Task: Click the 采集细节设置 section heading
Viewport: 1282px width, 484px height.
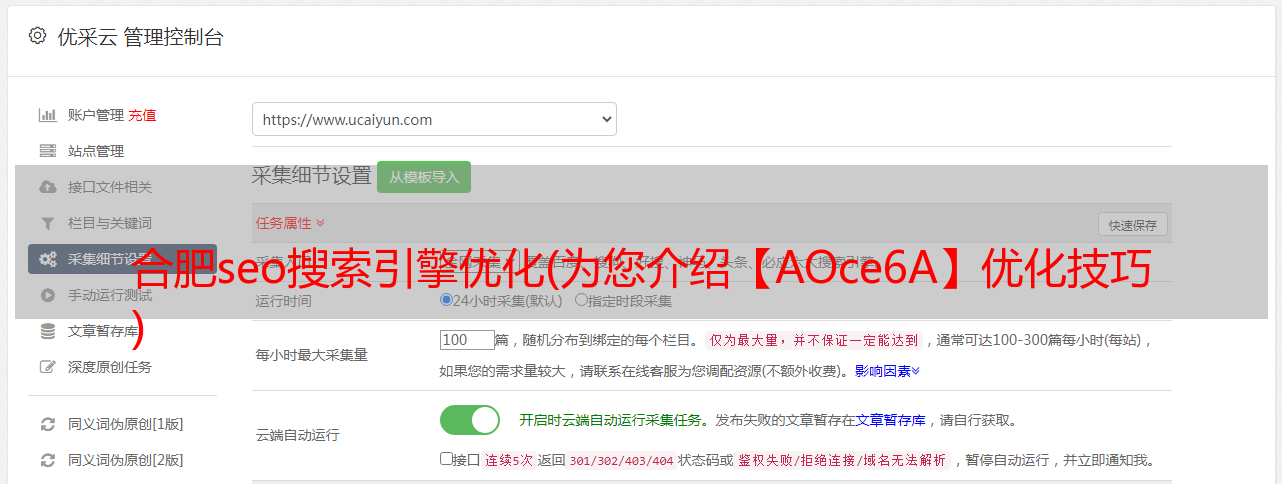Action: 312,176
